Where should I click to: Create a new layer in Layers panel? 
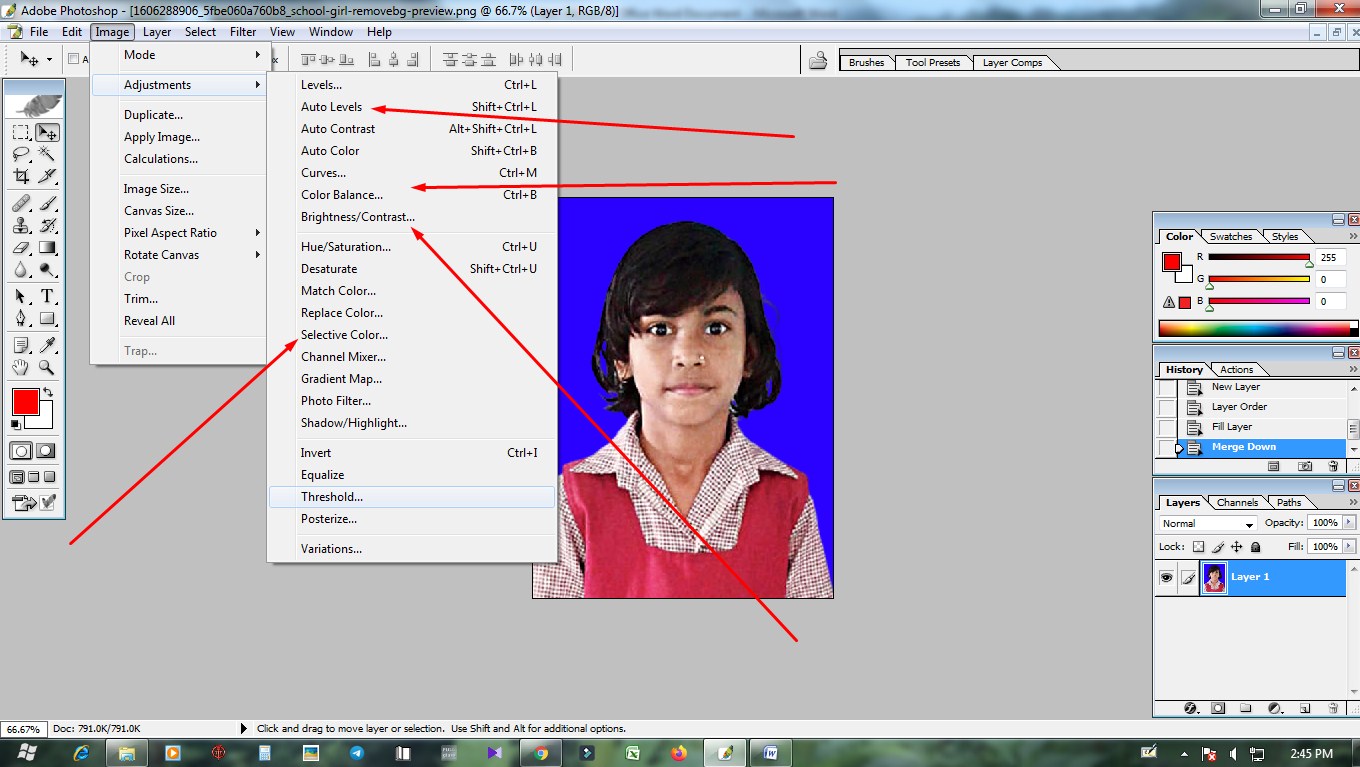(x=1304, y=708)
